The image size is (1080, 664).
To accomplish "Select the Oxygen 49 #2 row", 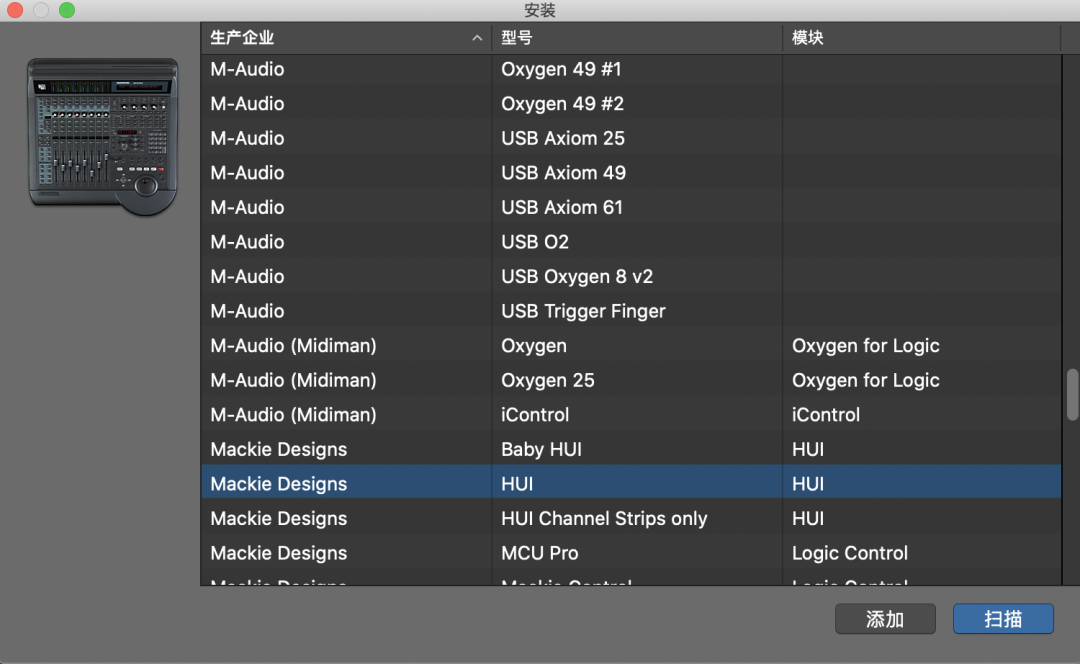I will click(x=631, y=103).
